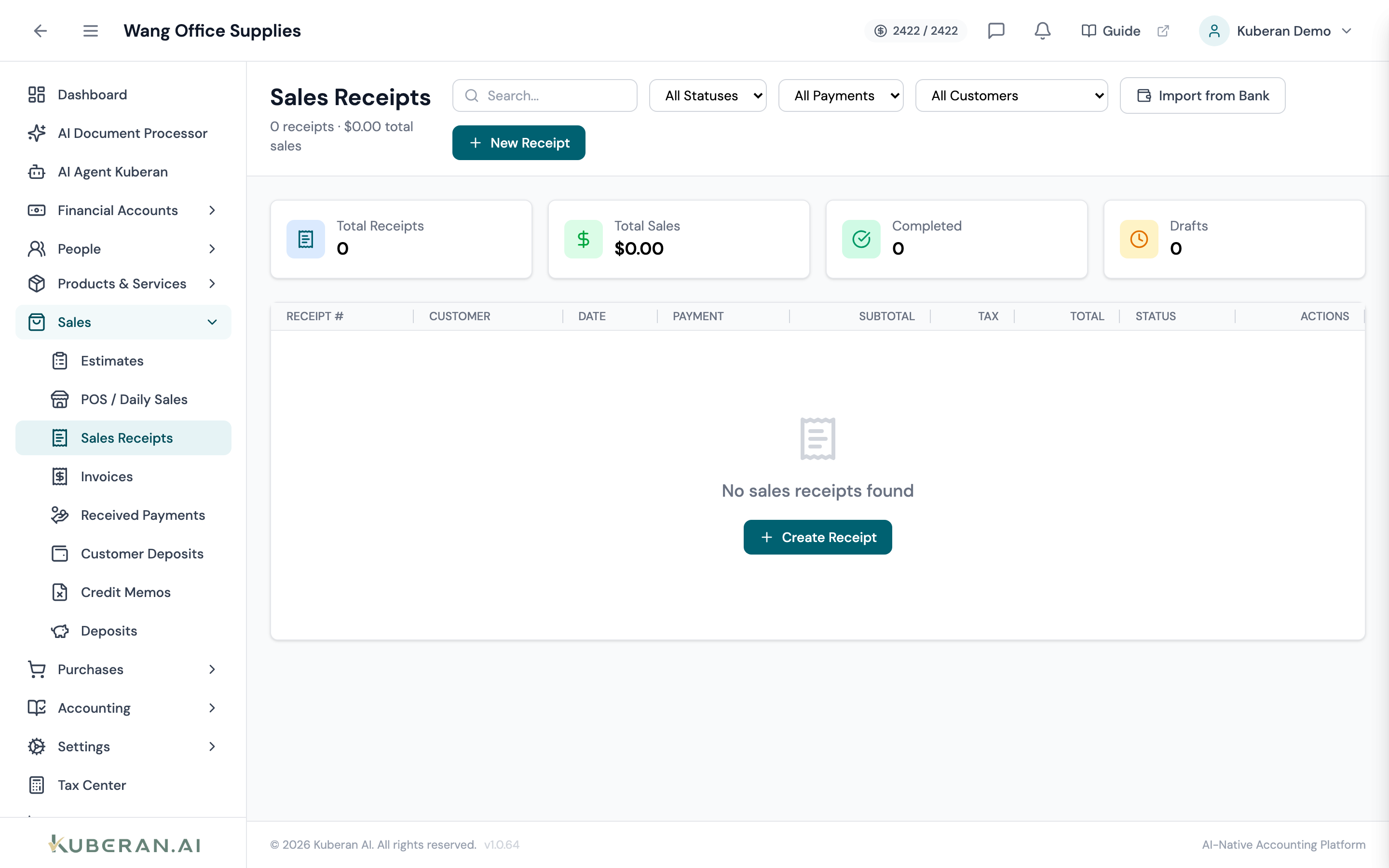
Task: Click the Total Sales dollar icon
Action: click(x=583, y=239)
